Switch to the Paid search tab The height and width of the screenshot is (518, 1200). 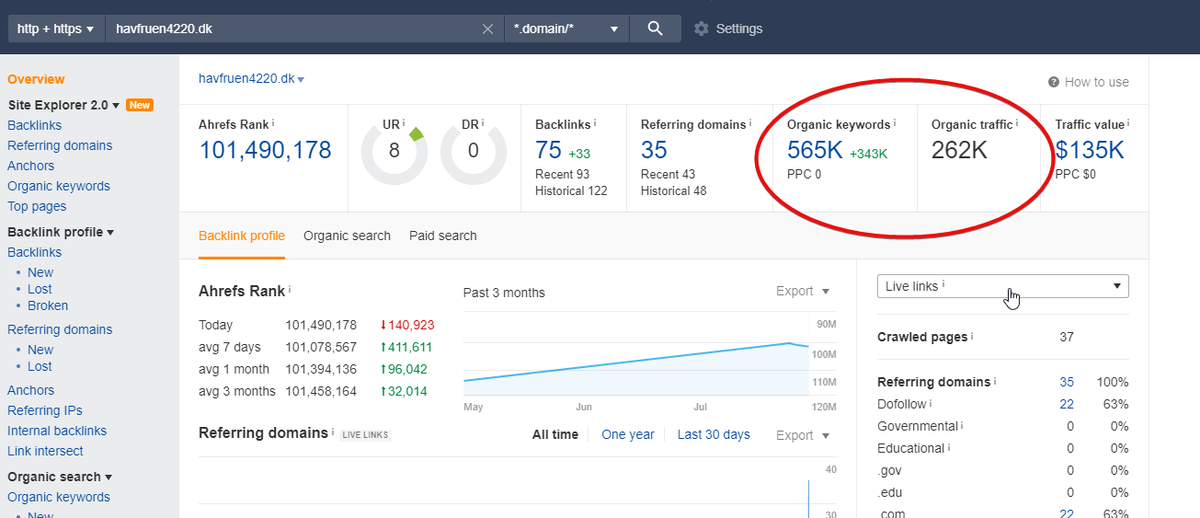click(443, 236)
